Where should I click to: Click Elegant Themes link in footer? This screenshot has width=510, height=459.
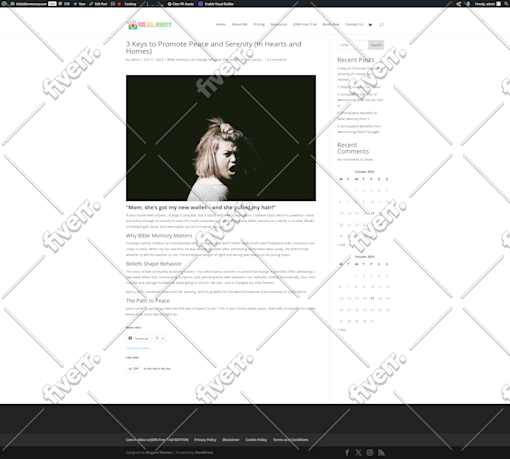(x=159, y=453)
